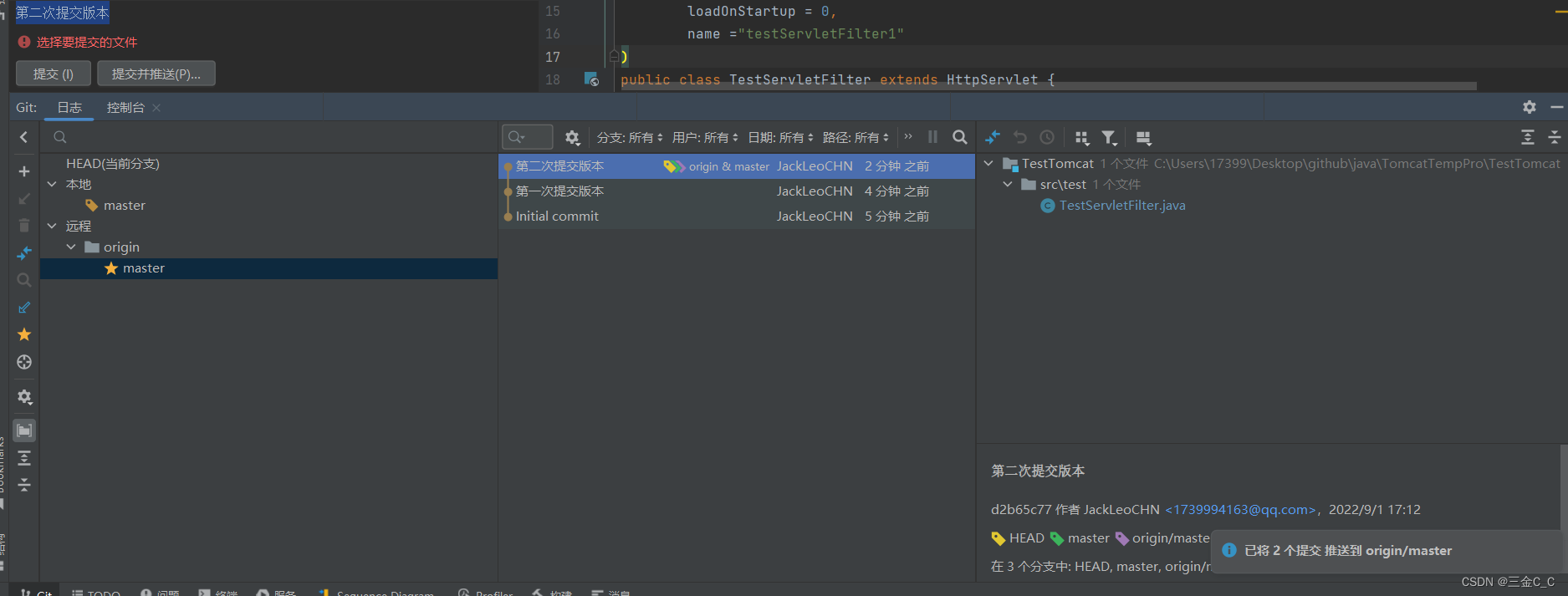1568x596 pixels.
Task: Open Git tool window settings gear
Action: (x=1530, y=107)
